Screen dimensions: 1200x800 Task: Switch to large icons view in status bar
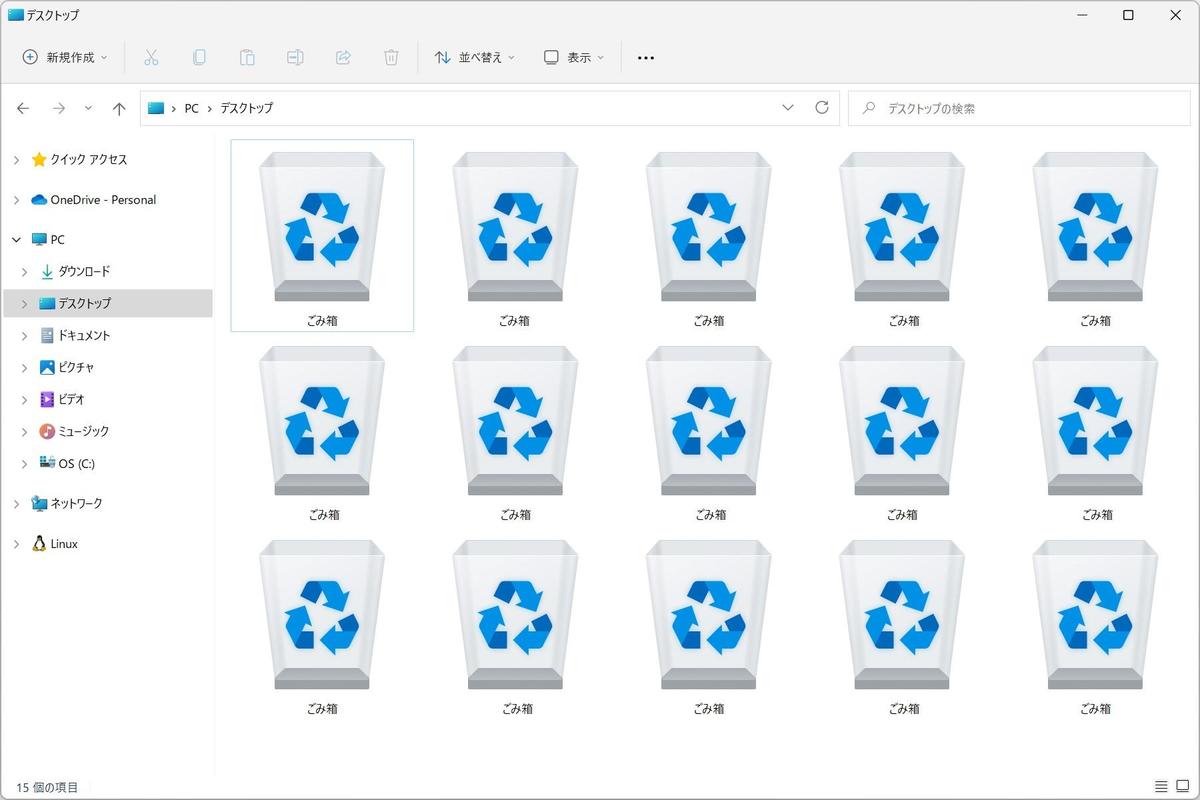coord(1181,787)
